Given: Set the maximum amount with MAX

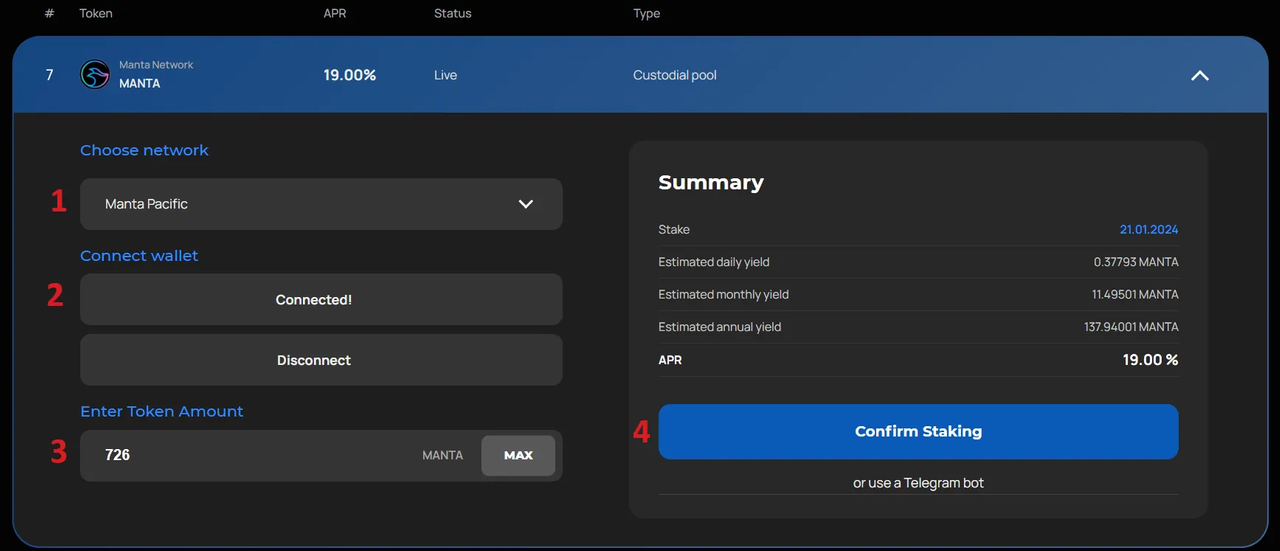Looking at the screenshot, I should click(x=518, y=455).
